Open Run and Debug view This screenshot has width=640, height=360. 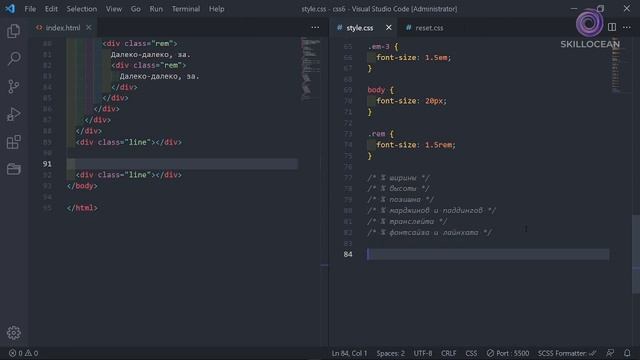pyautogui.click(x=13, y=114)
